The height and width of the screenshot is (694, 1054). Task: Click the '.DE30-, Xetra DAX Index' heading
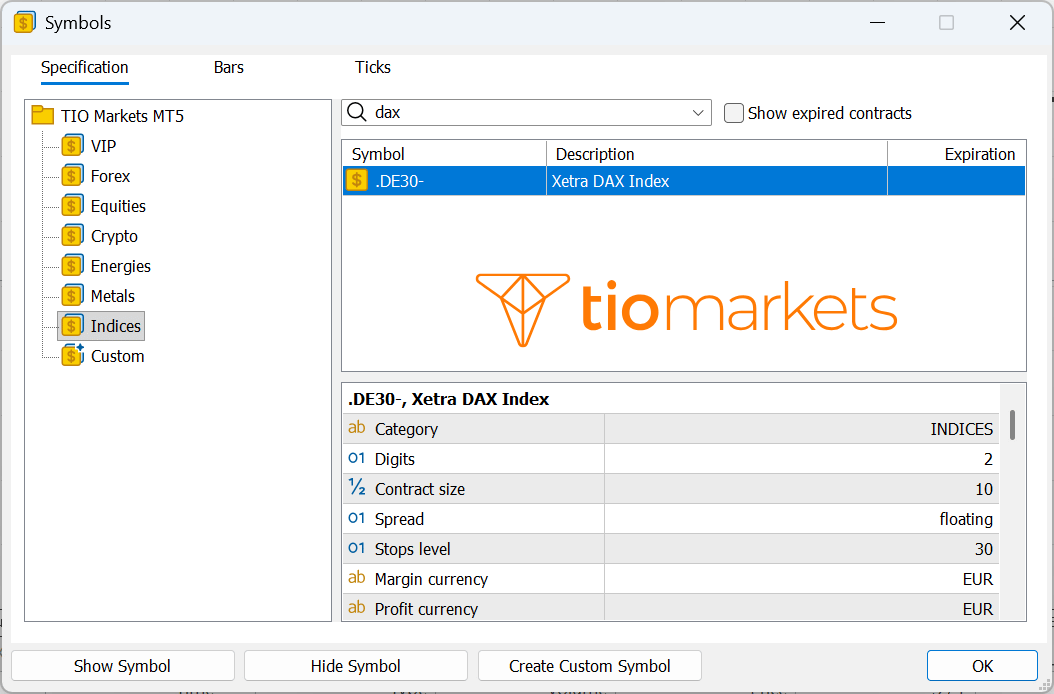click(448, 399)
